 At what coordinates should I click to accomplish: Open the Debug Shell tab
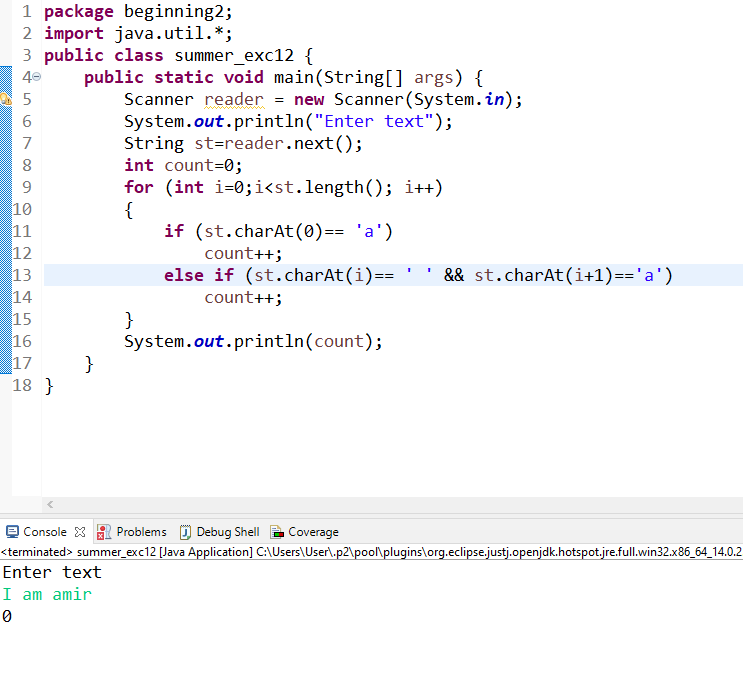coord(227,532)
